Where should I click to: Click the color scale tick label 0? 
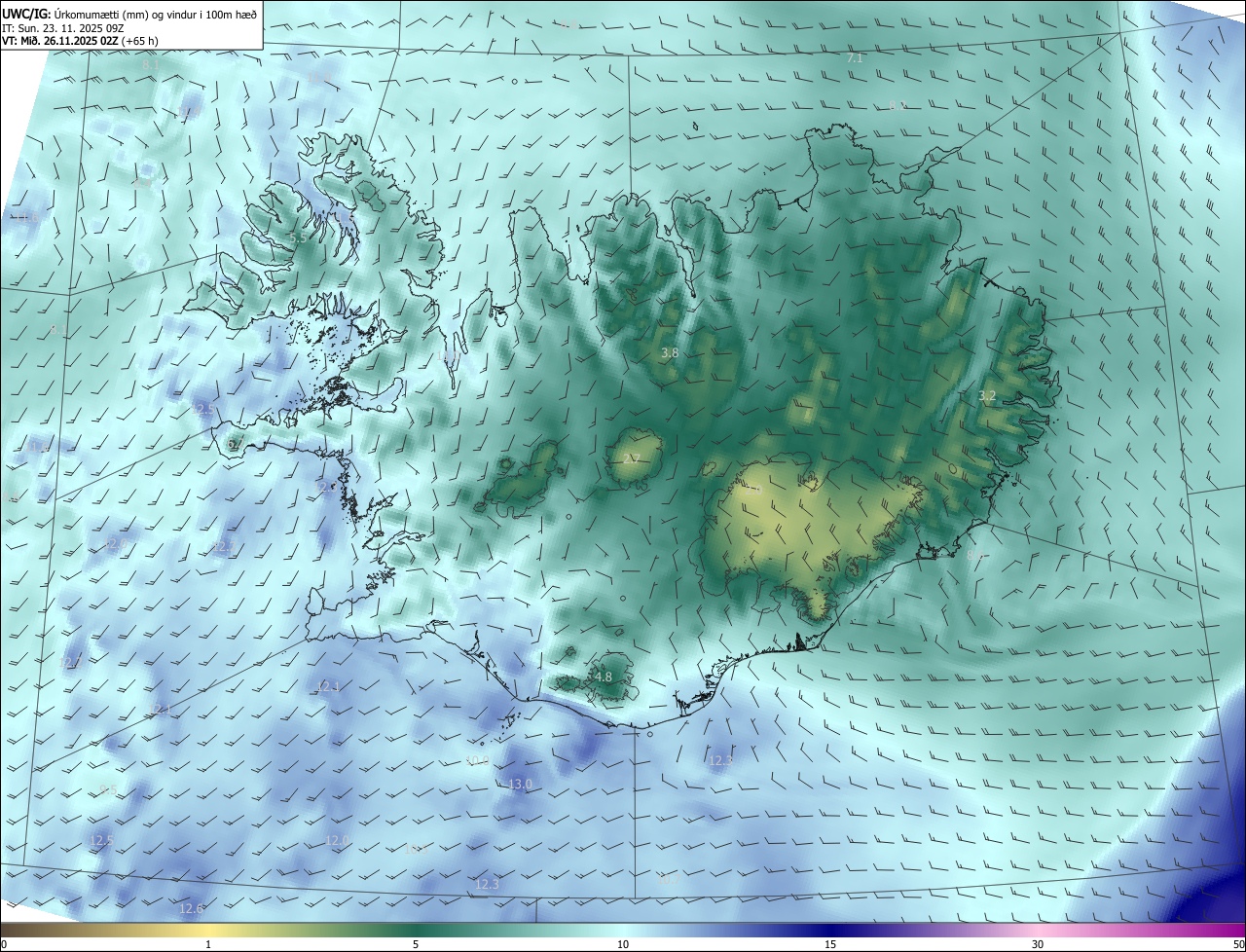pos(4,944)
